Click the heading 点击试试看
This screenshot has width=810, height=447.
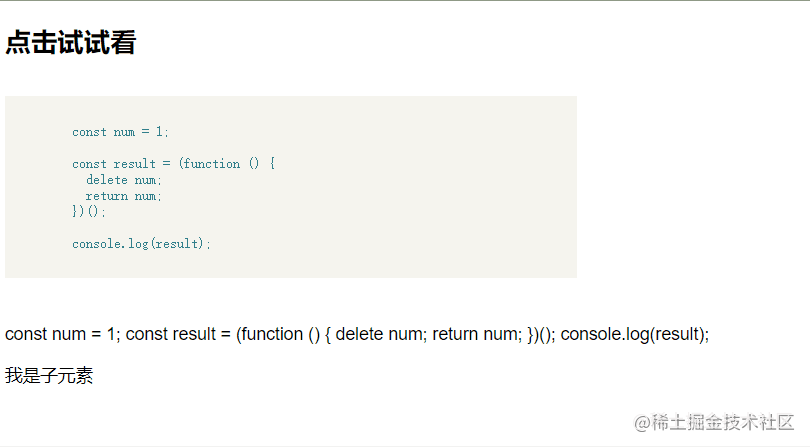pyautogui.click(x=71, y=42)
